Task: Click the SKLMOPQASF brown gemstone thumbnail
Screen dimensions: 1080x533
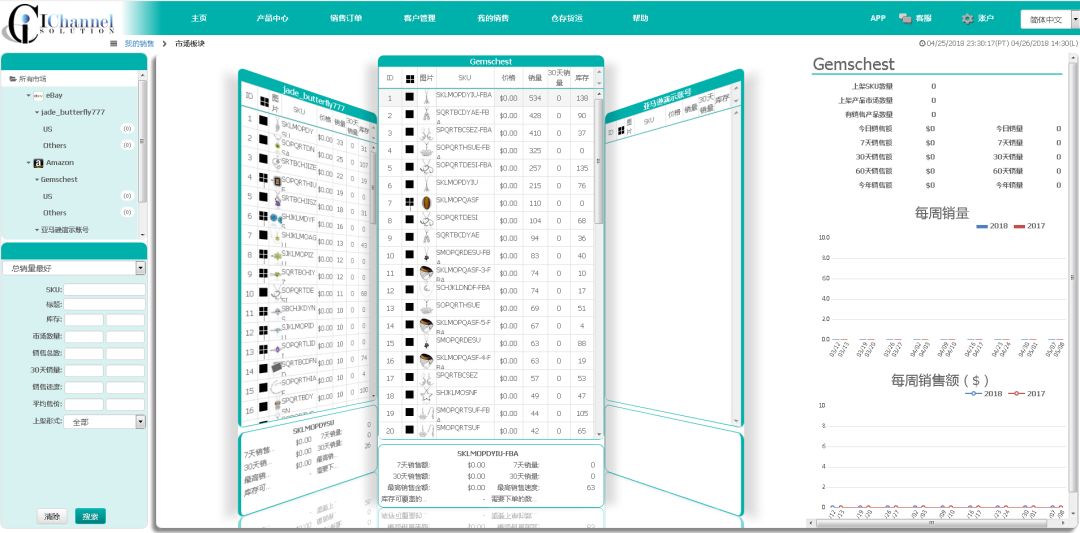Action: click(x=426, y=202)
